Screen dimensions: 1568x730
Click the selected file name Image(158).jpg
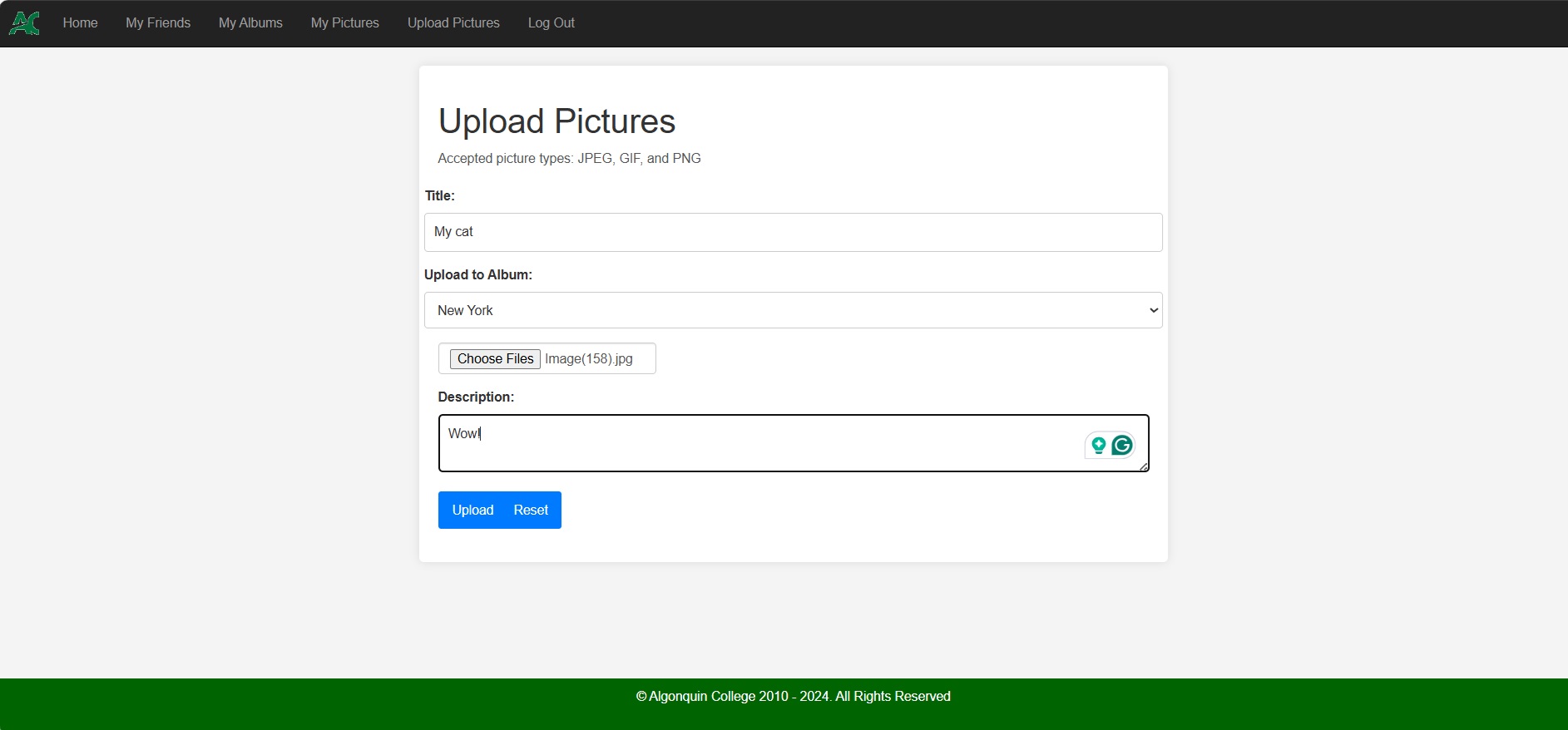point(588,359)
